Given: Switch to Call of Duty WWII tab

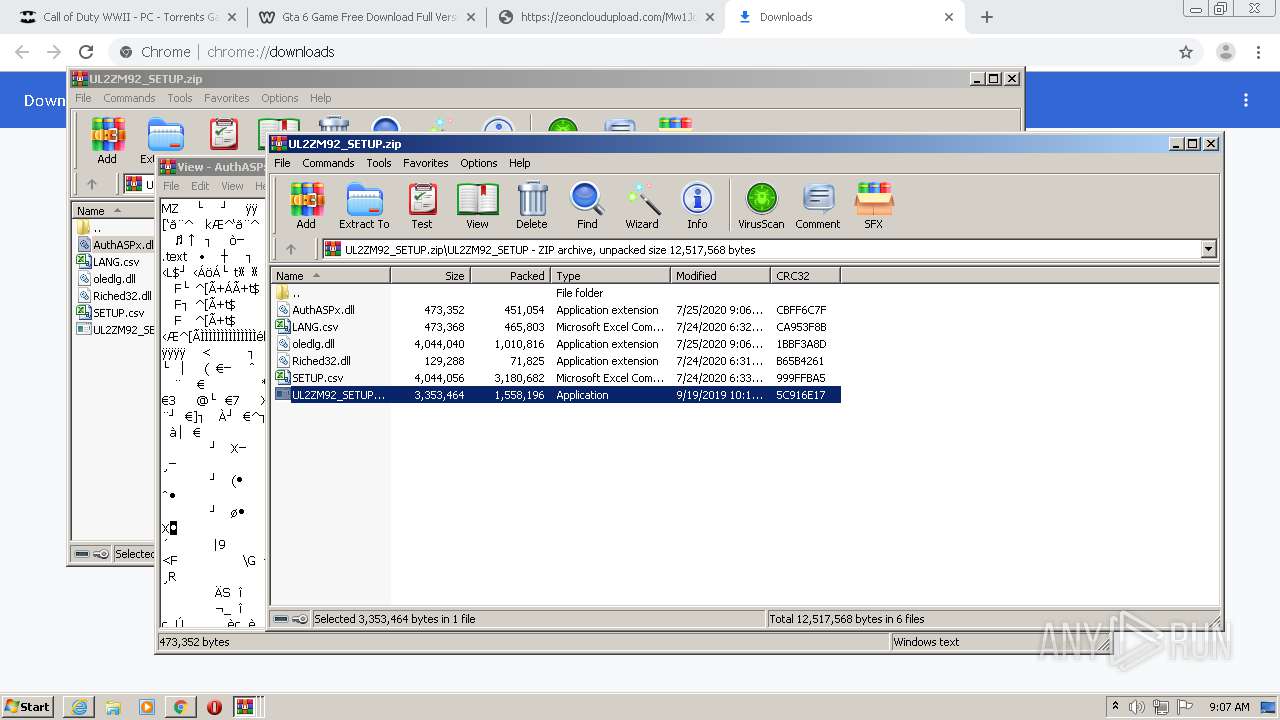Looking at the screenshot, I should tap(127, 17).
